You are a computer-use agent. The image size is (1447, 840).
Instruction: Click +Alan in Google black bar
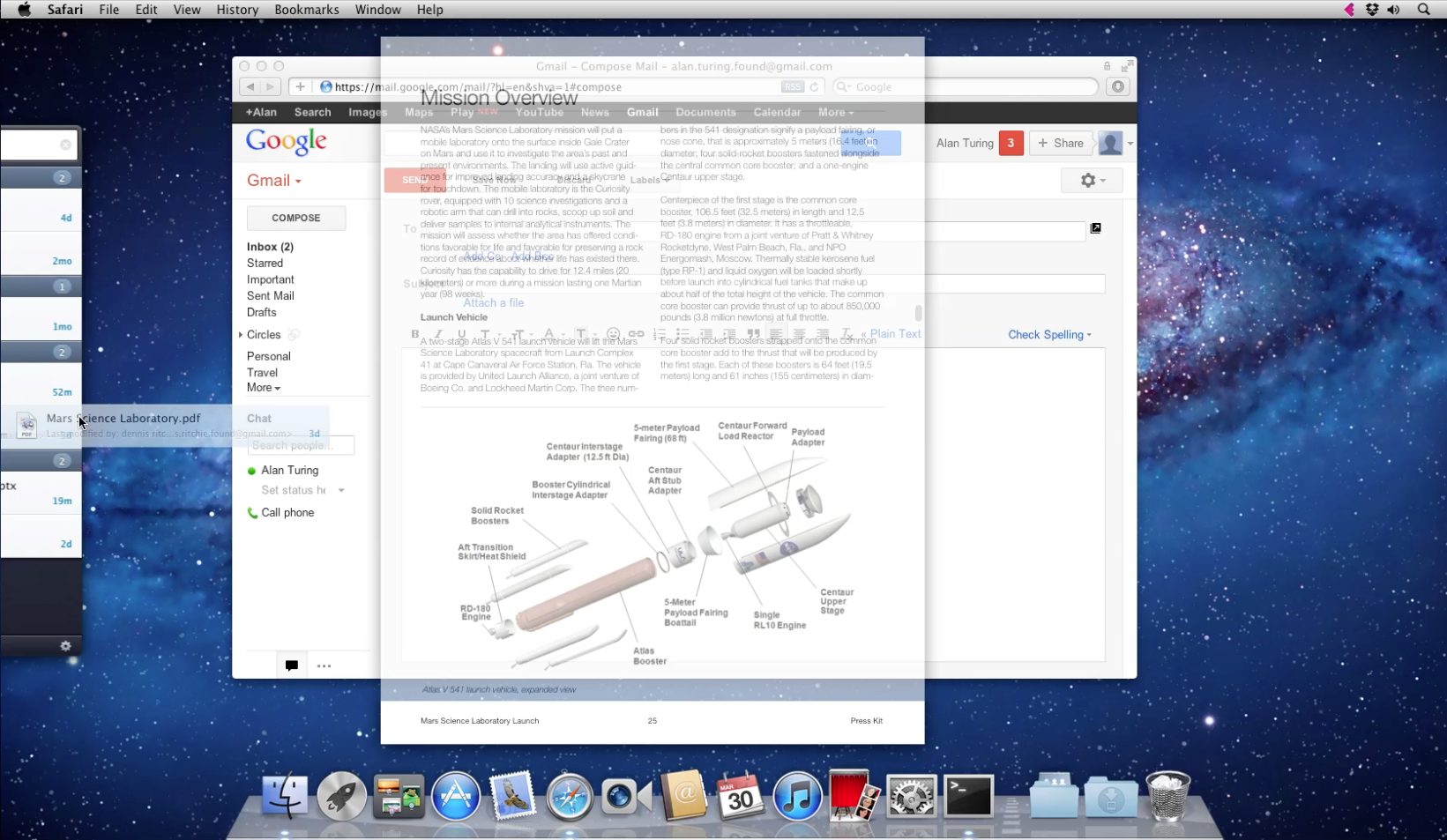261,113
